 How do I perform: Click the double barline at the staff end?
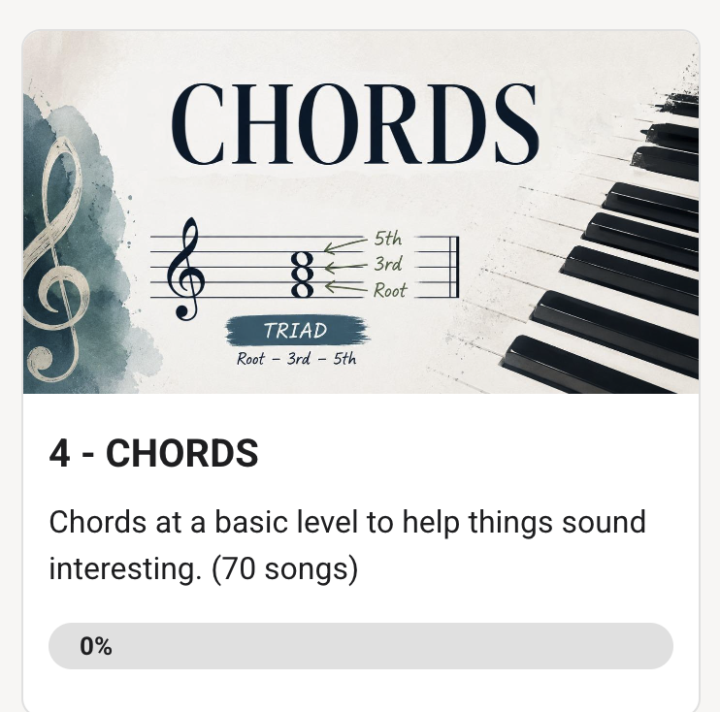tap(454, 267)
